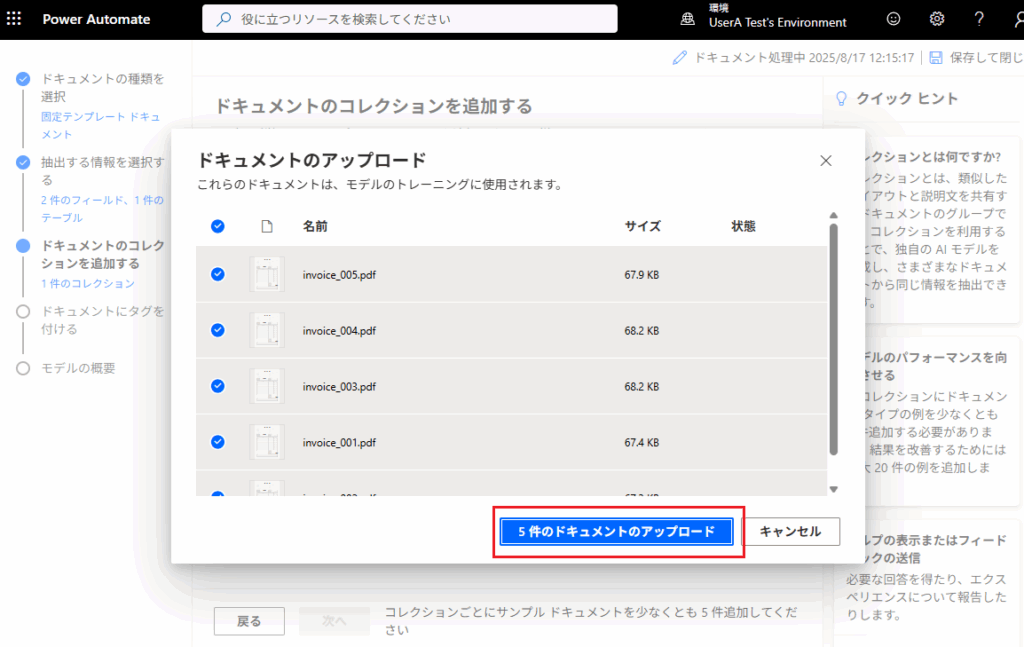1024x647 pixels.
Task: Upload the 5 documents
Action: point(616,531)
